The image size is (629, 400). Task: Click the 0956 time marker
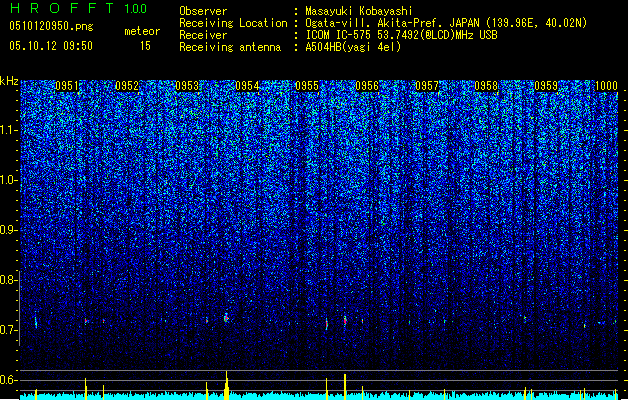pos(367,85)
